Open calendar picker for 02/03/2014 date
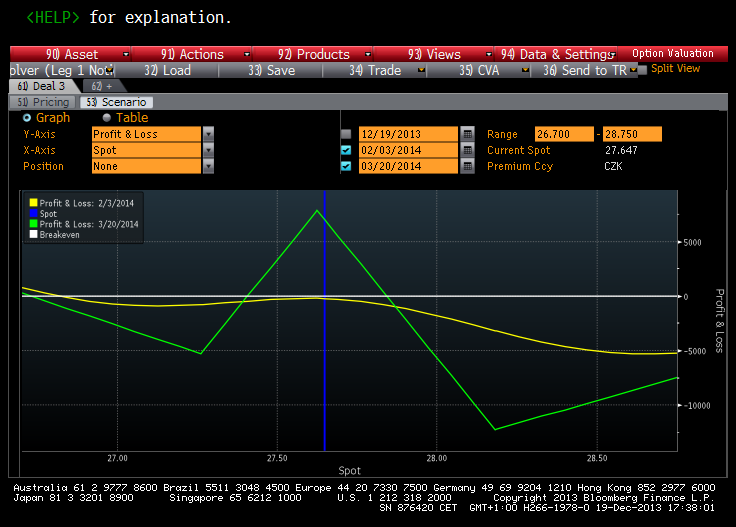The width and height of the screenshot is (736, 527). pos(468,150)
